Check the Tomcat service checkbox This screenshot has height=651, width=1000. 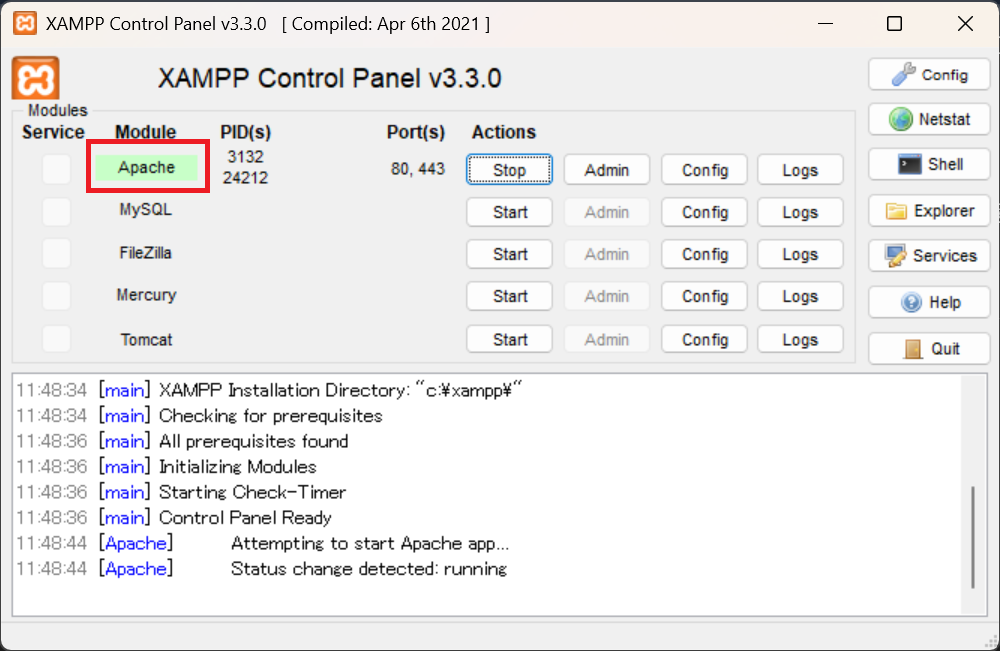tap(56, 339)
